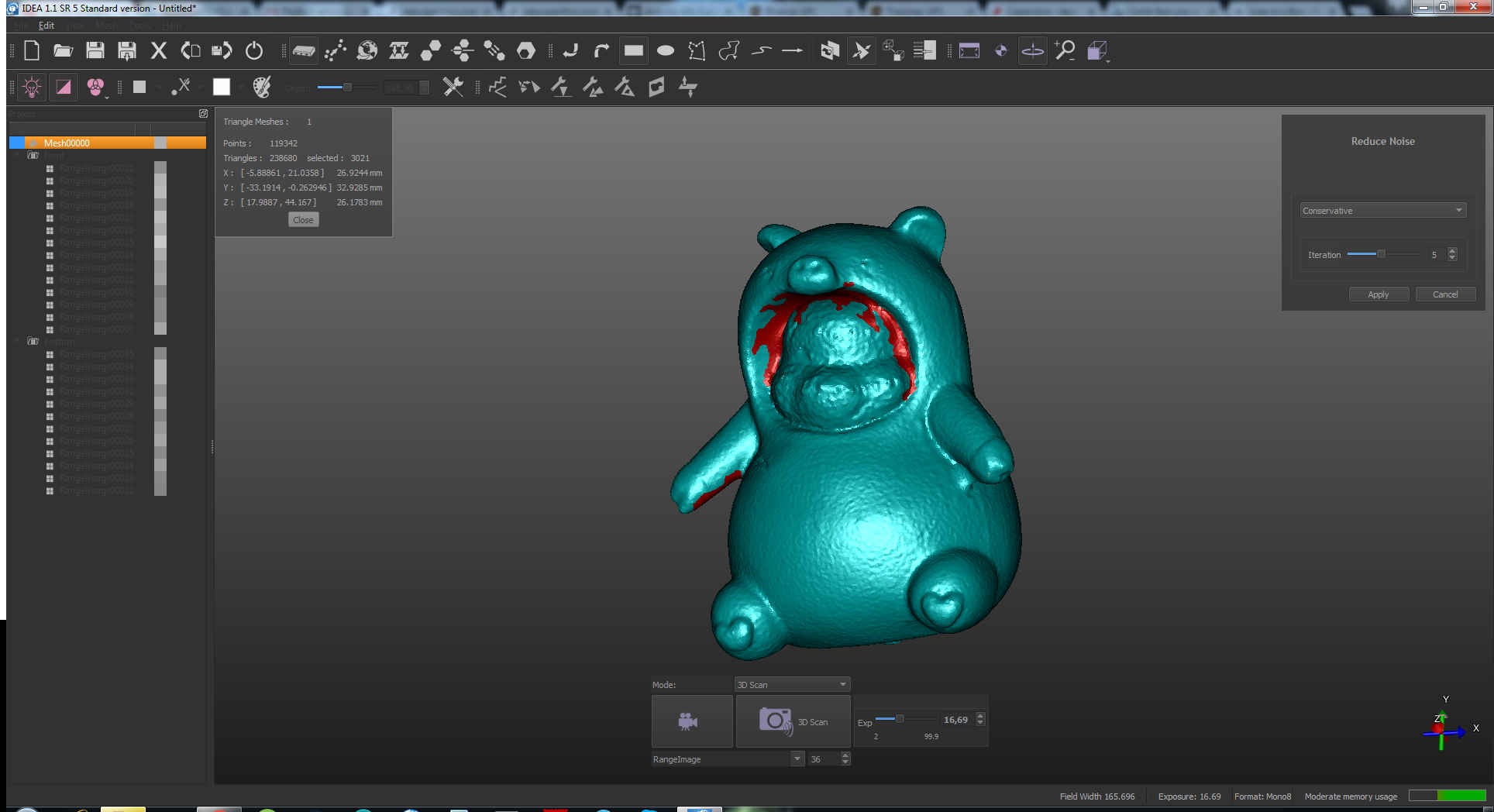Click the 'Field Width 165.696' status text

point(1097,797)
